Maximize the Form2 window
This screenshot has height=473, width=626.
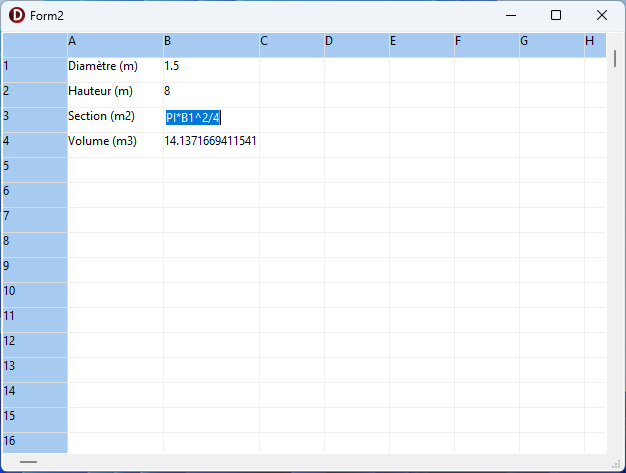point(556,15)
